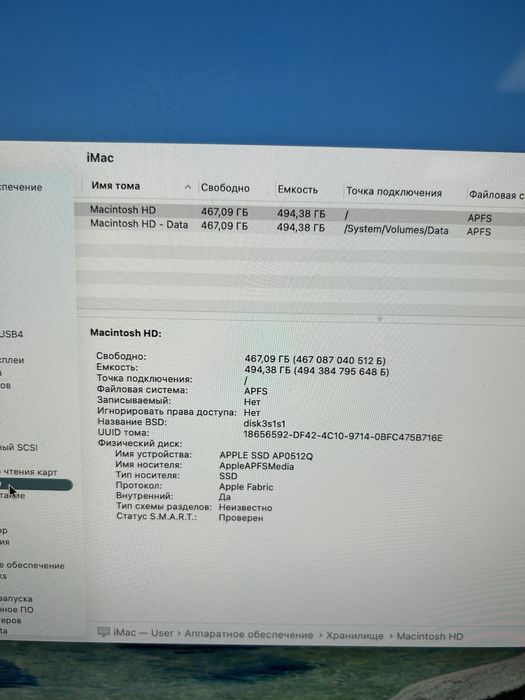Open Аппаратное обеспечение in the path bar
This screenshot has height=700, width=525.
click(x=249, y=634)
